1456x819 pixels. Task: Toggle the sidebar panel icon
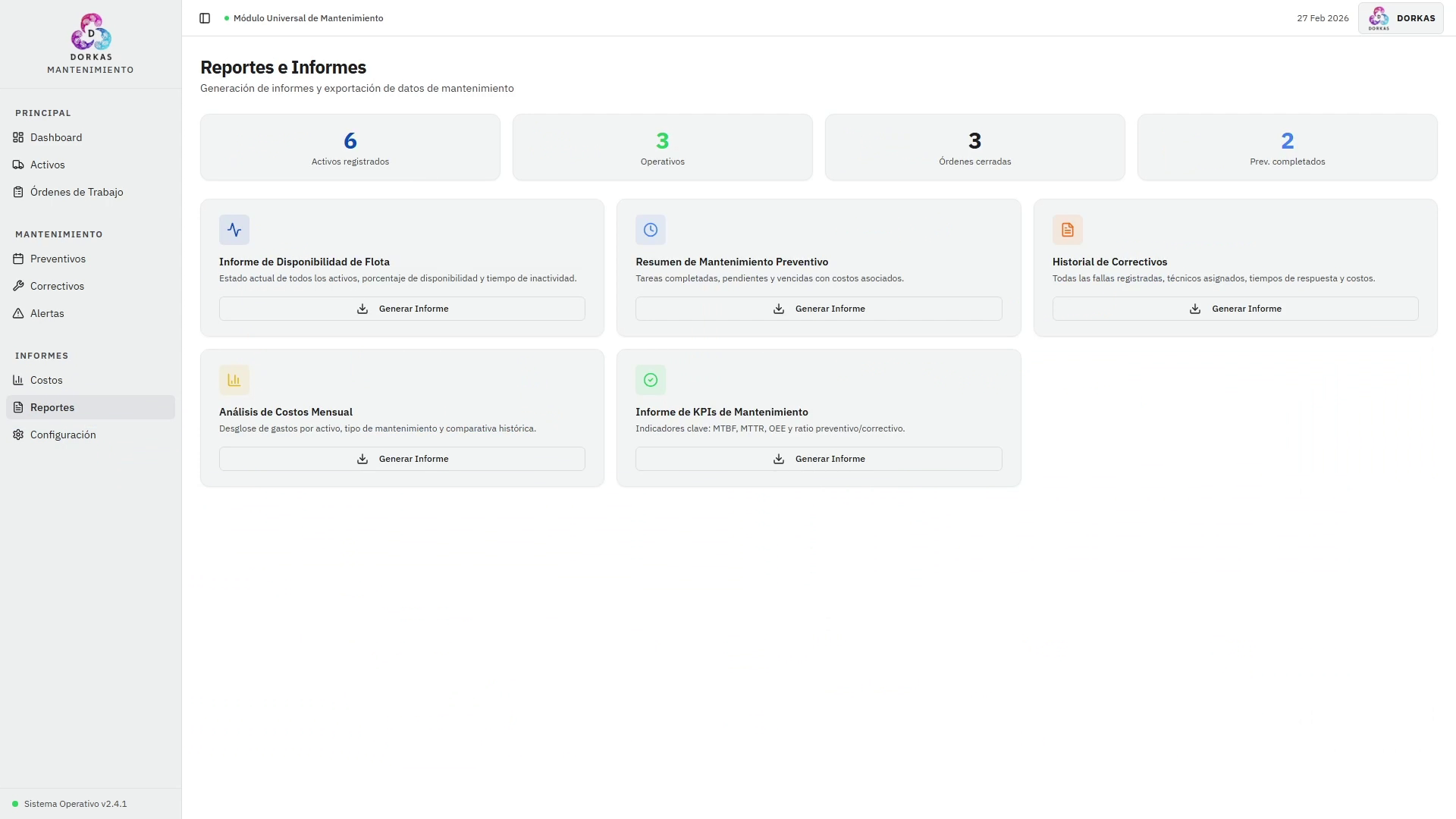pos(205,18)
